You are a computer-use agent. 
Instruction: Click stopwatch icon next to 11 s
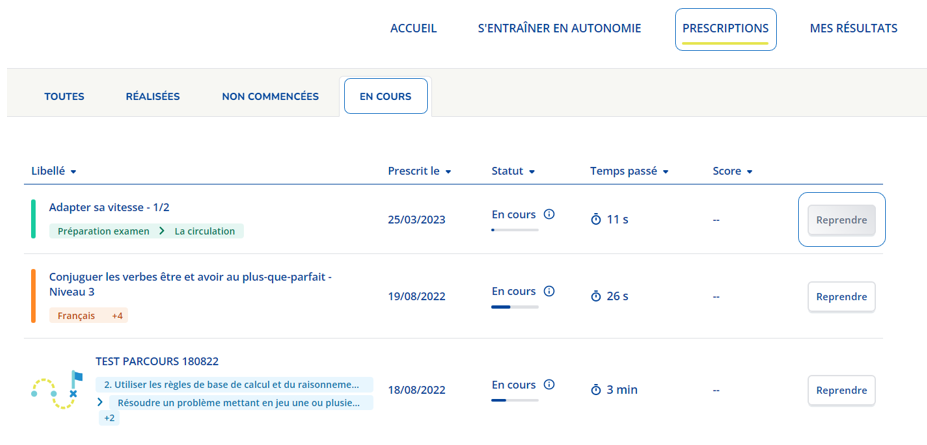click(596, 219)
